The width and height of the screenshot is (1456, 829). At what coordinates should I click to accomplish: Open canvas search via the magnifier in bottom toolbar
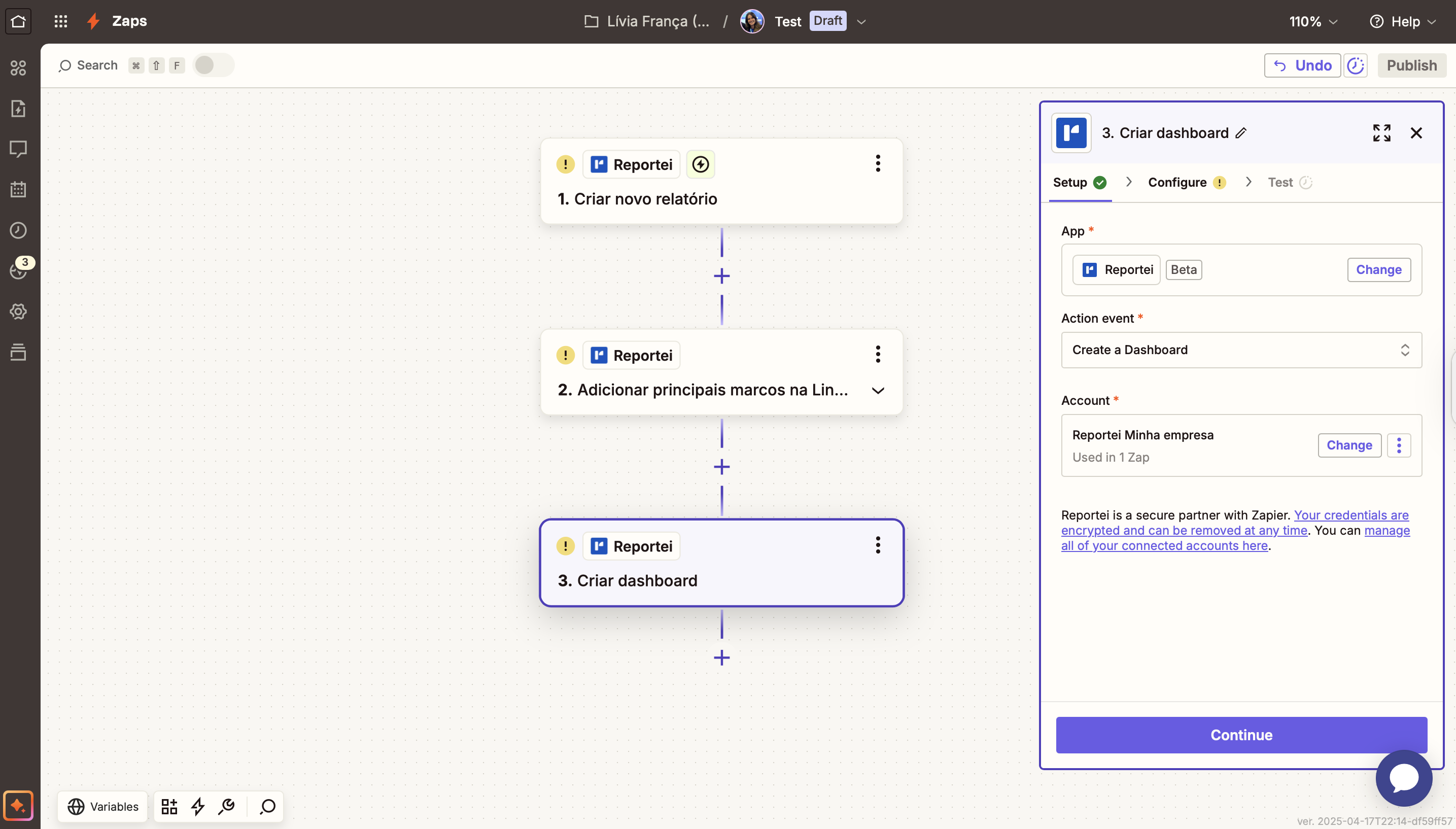pos(266,806)
